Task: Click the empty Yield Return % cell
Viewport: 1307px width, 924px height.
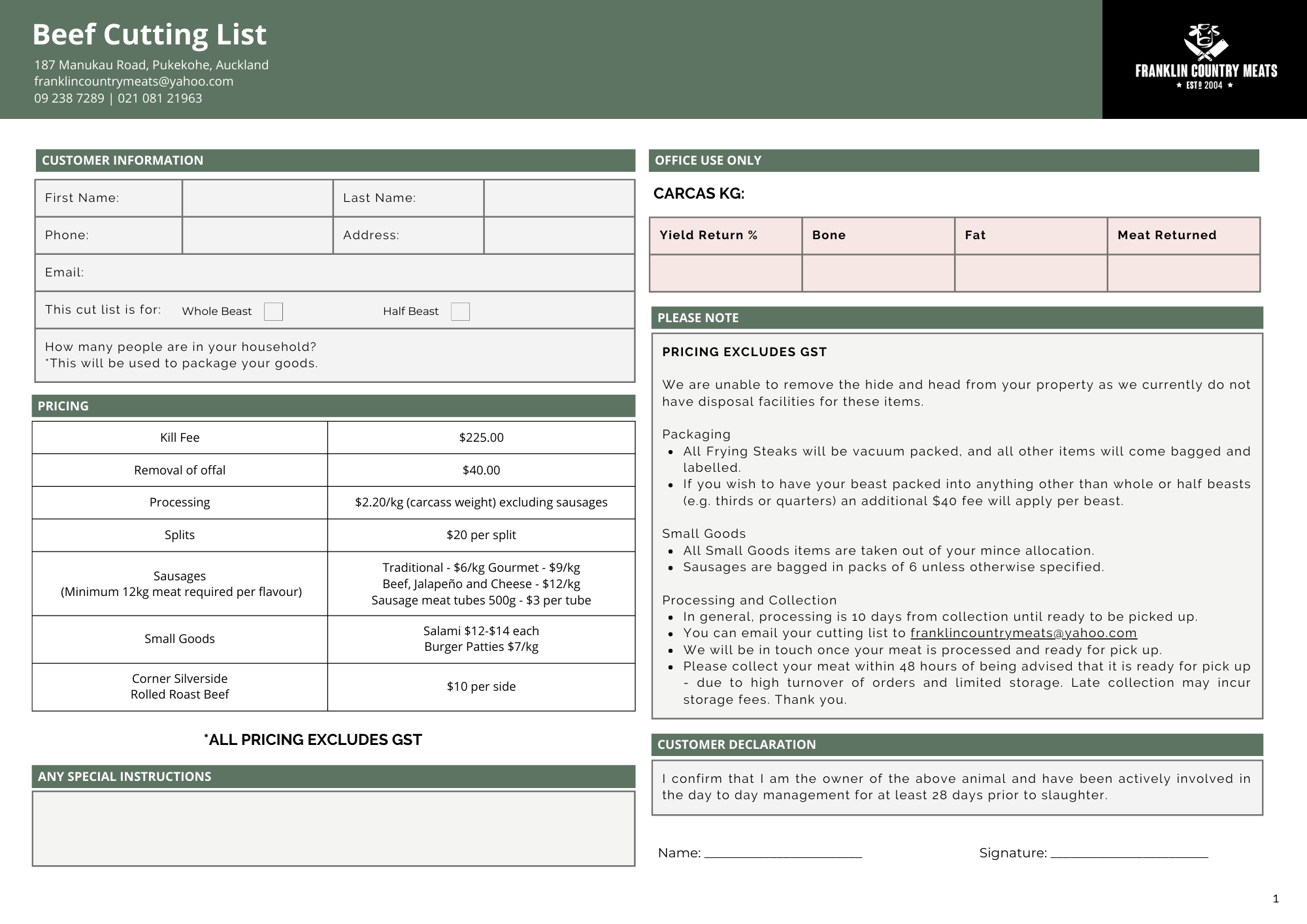Action: (725, 273)
